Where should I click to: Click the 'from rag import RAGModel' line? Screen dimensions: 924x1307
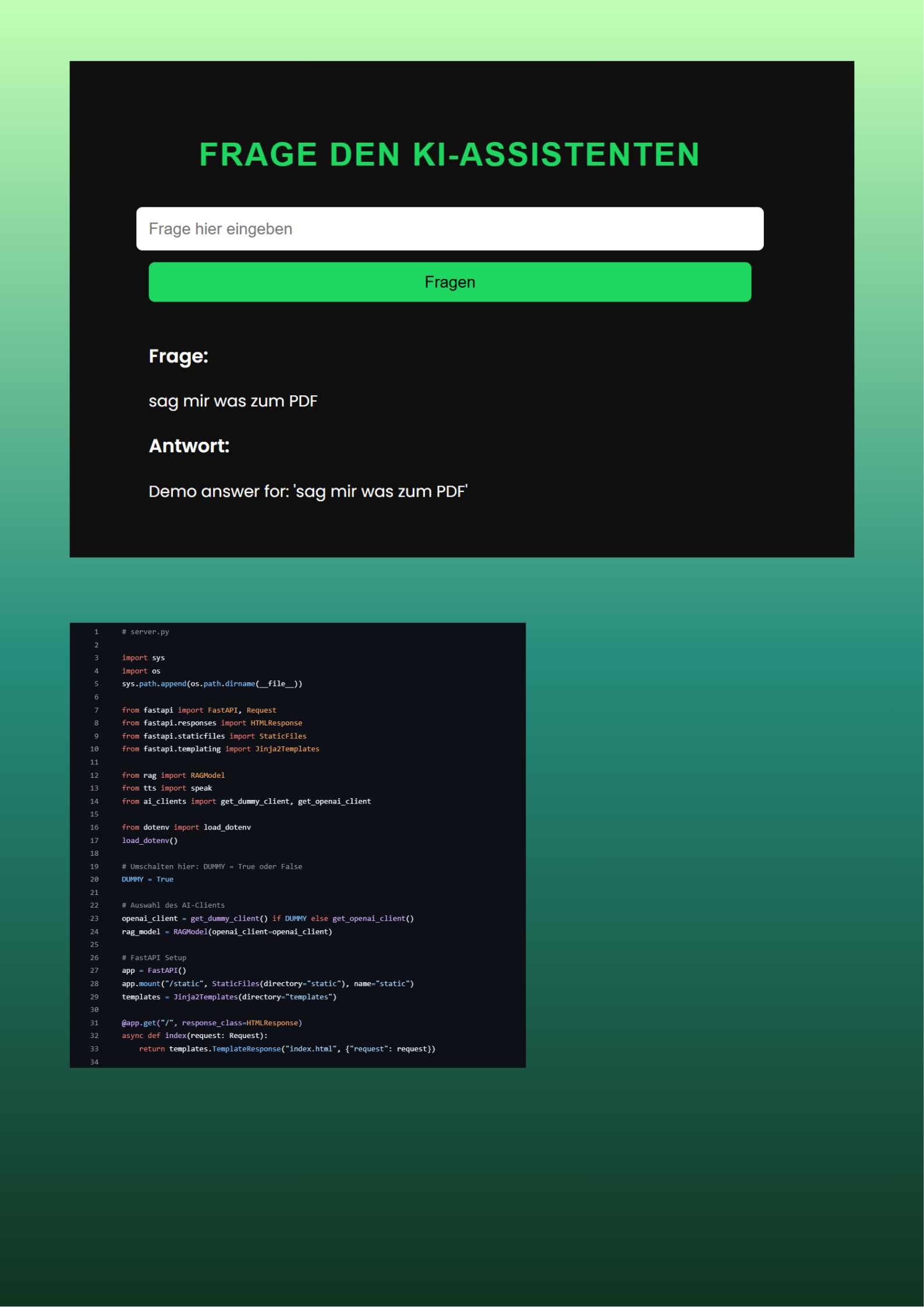coord(173,775)
